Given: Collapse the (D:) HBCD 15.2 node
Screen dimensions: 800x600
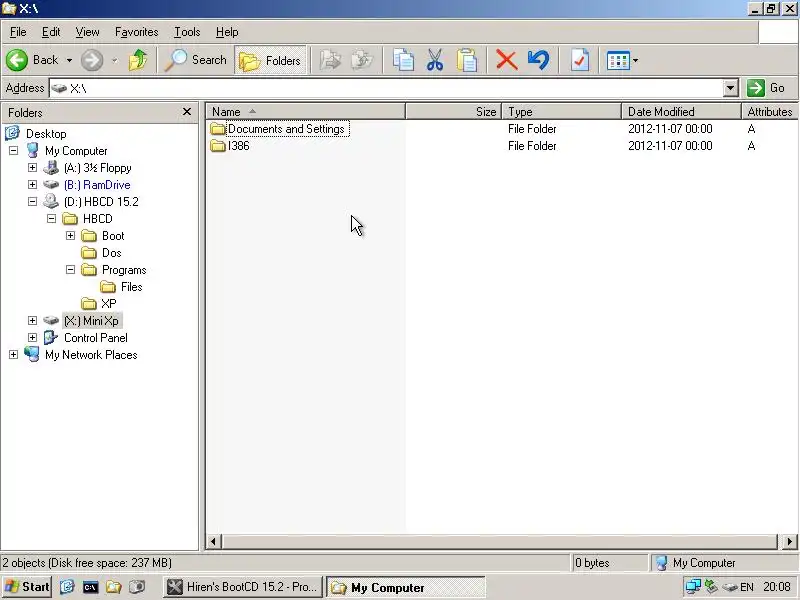Looking at the screenshot, I should pyautogui.click(x=33, y=202).
